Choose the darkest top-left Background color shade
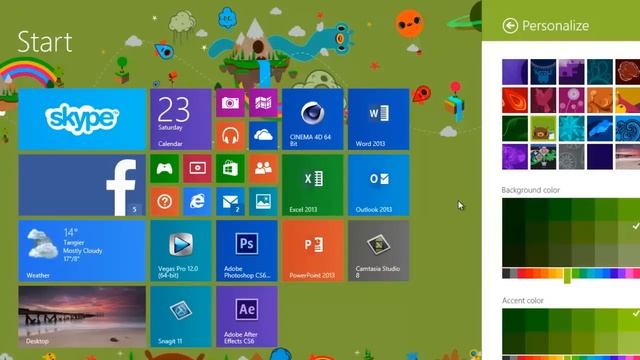Image resolution: width=640 pixels, height=360 pixels. pos(513,209)
